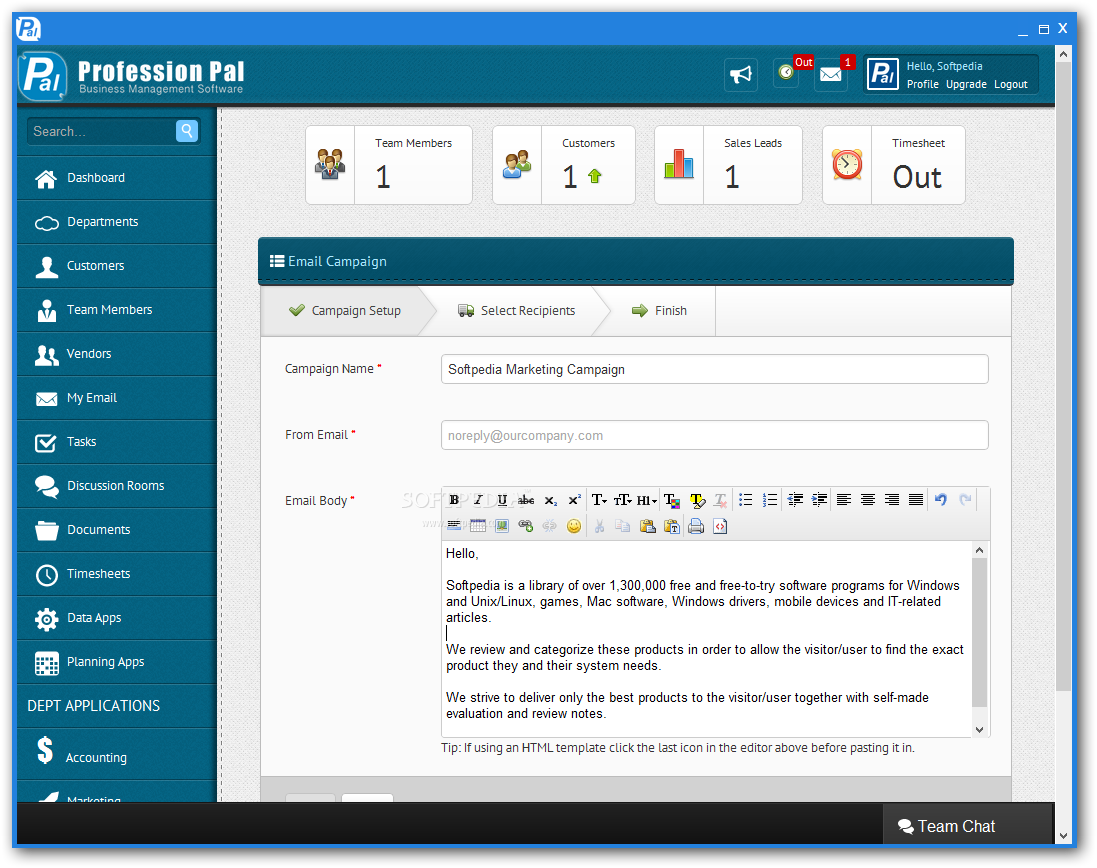
Task: Click the Profile link
Action: coord(923,84)
